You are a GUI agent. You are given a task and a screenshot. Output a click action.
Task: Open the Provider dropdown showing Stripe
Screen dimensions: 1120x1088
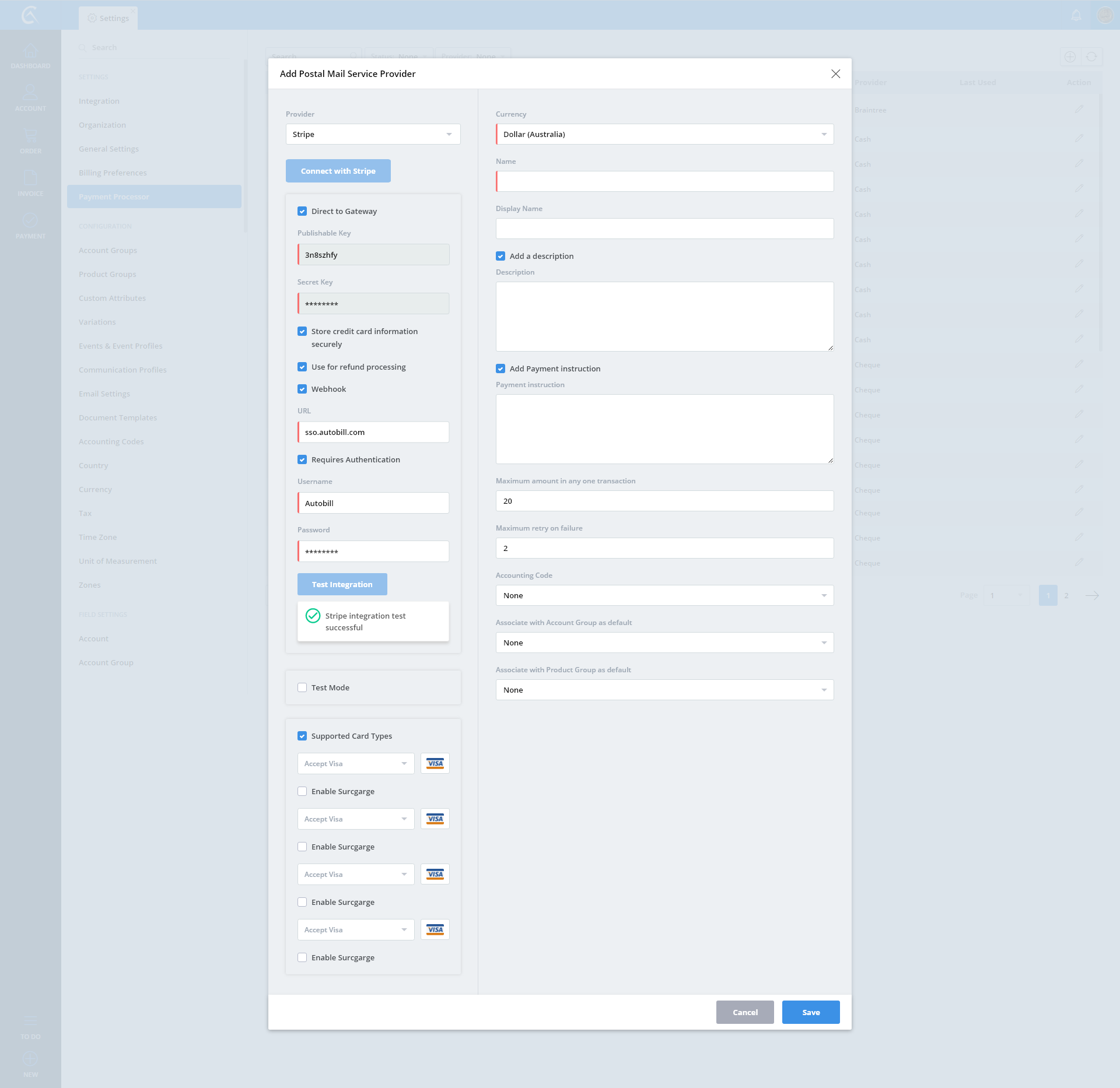point(373,134)
